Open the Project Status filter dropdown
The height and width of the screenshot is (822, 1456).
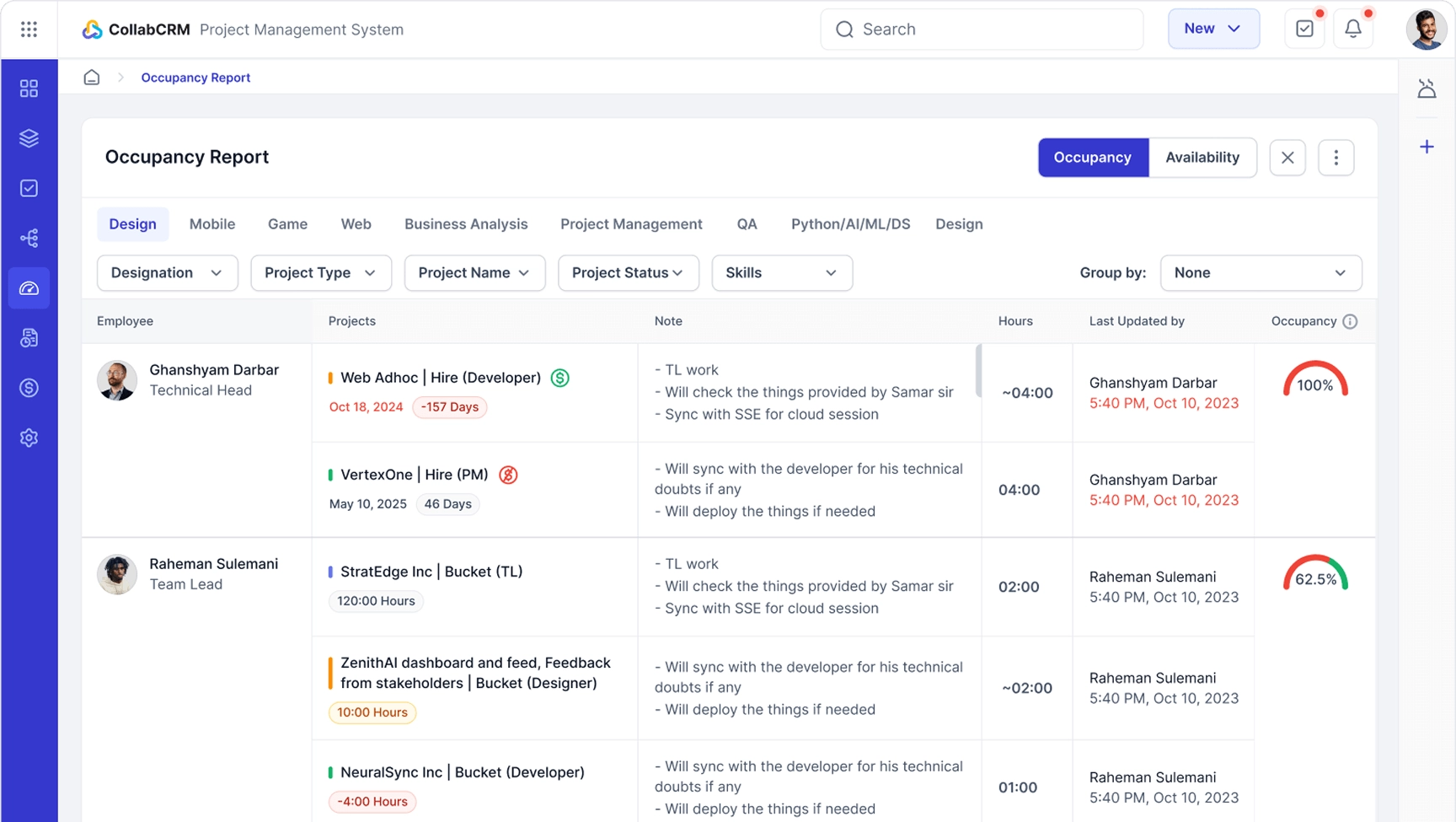click(x=629, y=273)
